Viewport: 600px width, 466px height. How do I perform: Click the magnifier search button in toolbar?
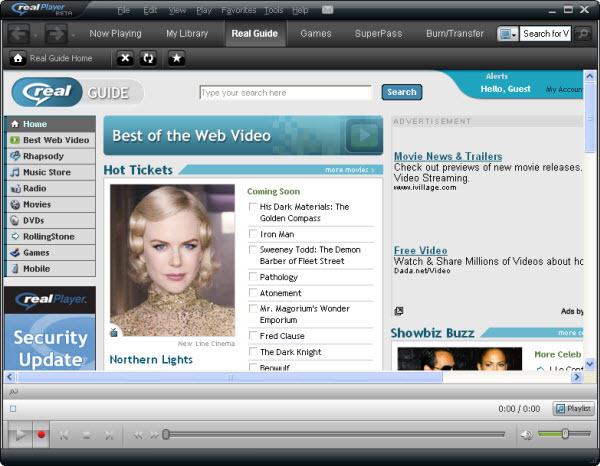[583, 34]
